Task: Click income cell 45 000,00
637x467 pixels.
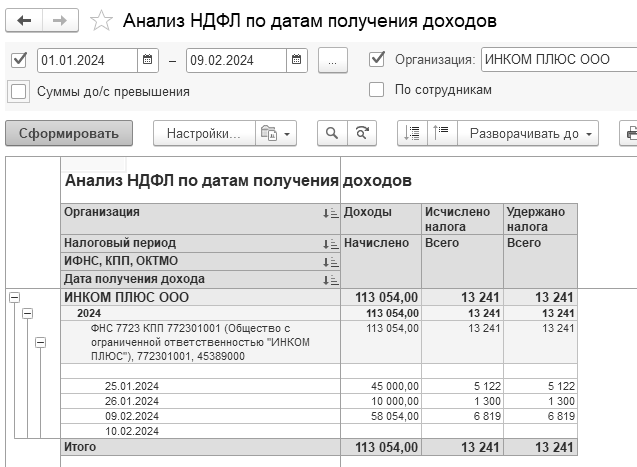Action: tap(381, 386)
